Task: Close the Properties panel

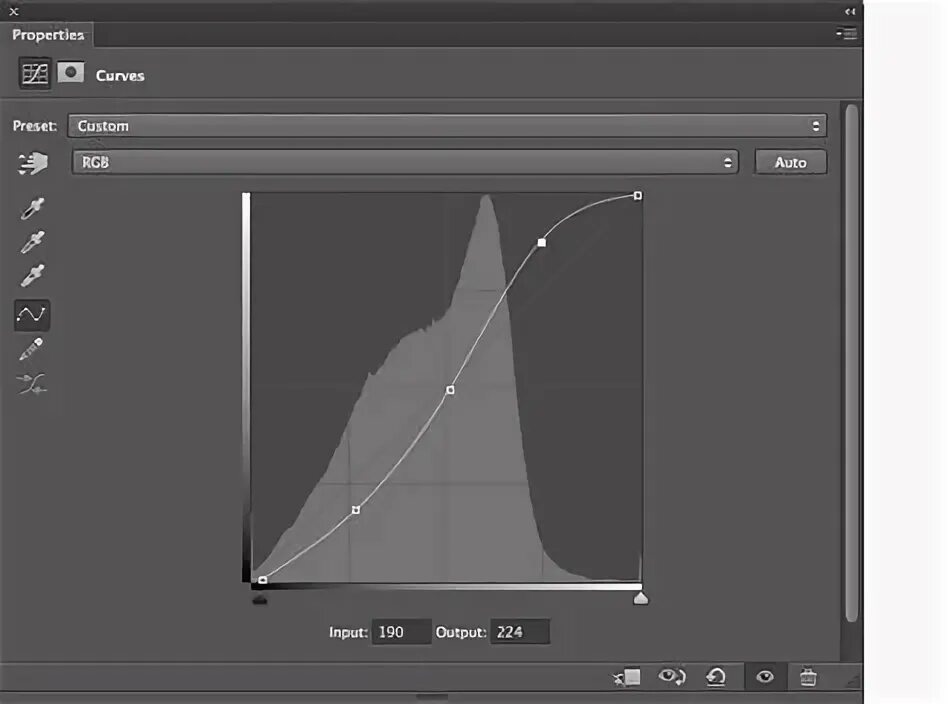Action: (x=14, y=11)
